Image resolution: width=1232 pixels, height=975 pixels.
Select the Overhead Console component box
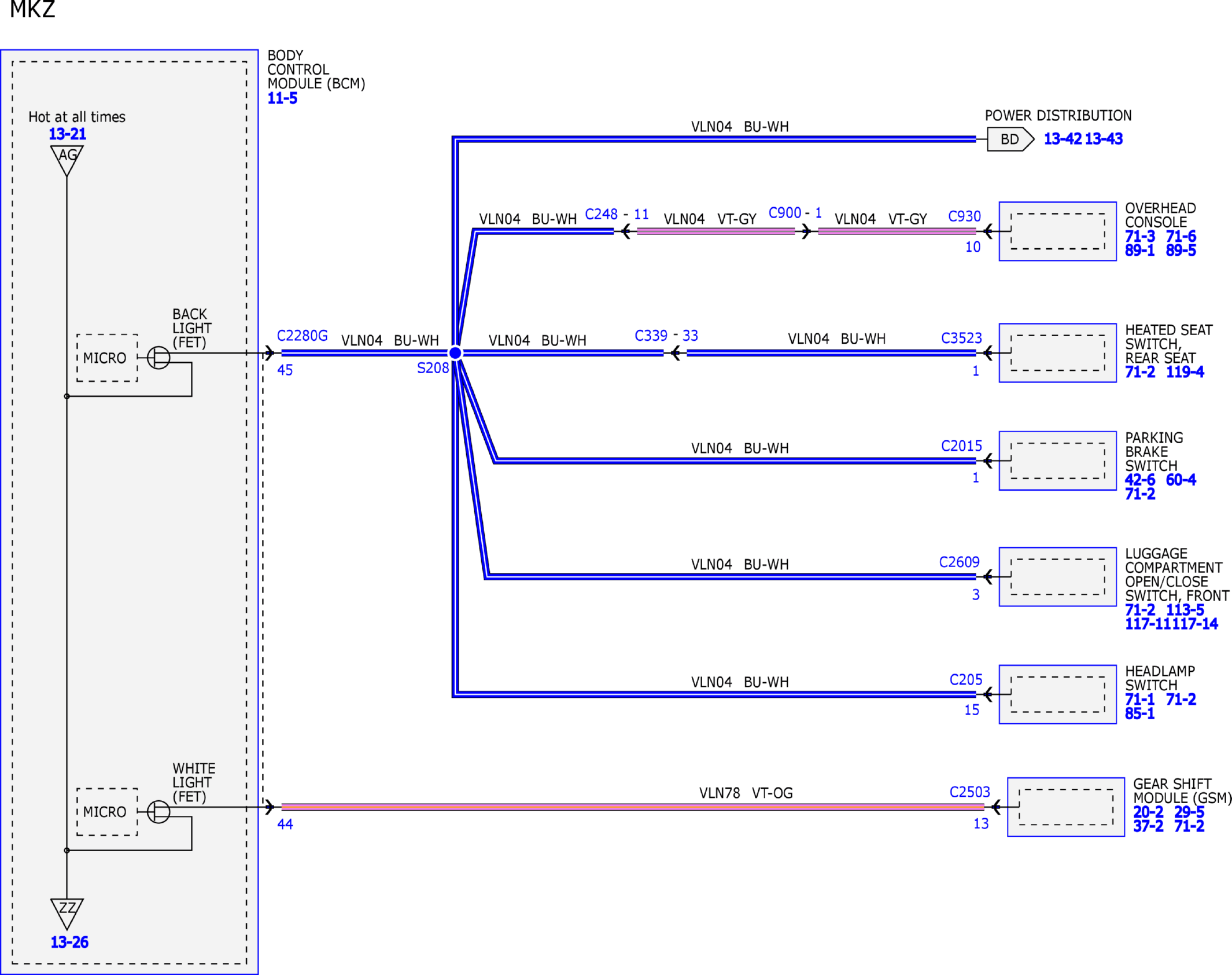pos(1057,231)
